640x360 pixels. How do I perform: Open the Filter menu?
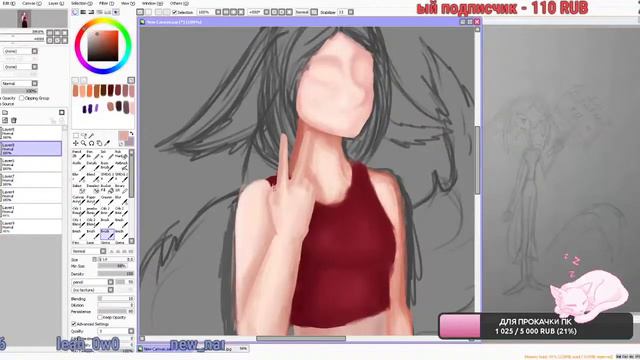(106, 3)
